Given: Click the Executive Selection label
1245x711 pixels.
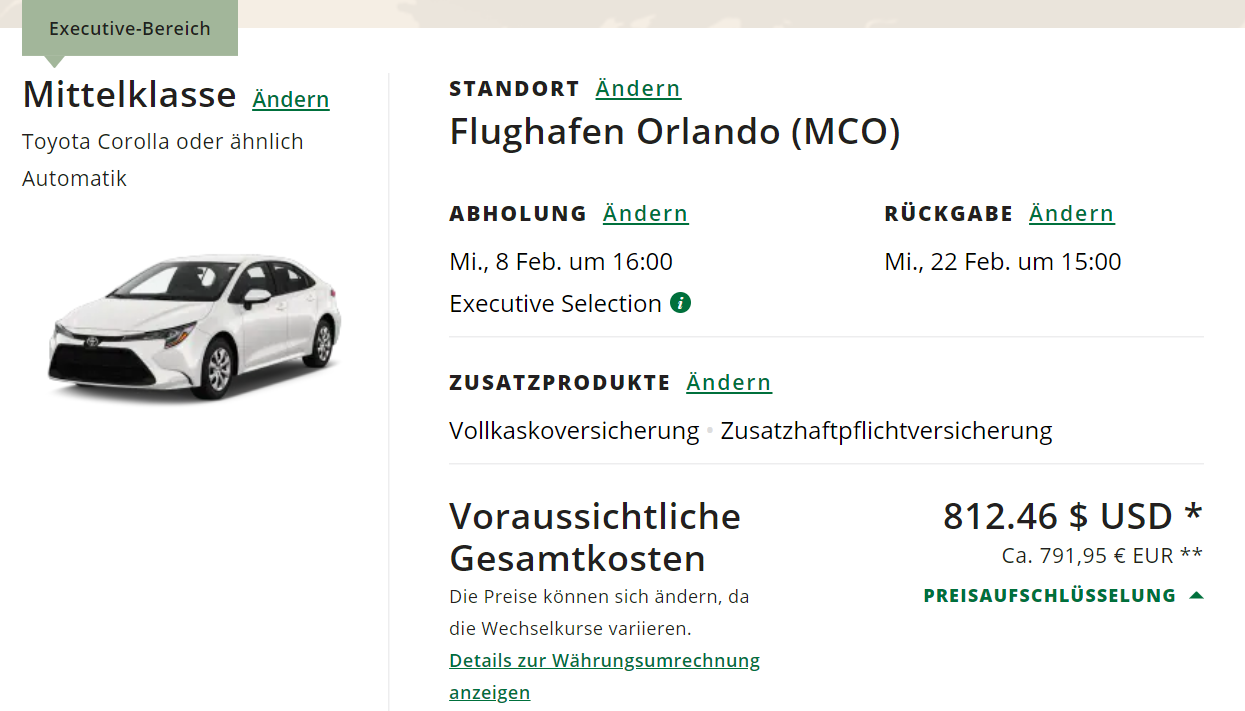Looking at the screenshot, I should pos(555,304).
